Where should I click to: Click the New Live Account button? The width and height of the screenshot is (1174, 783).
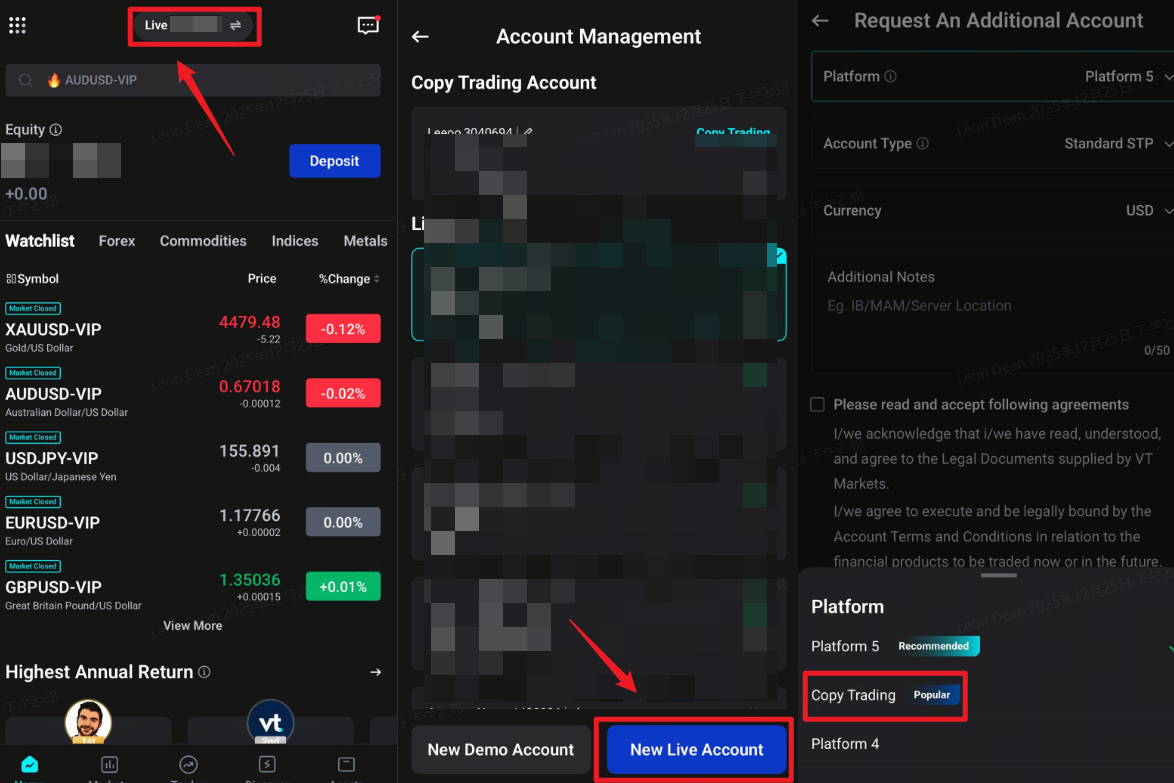(x=696, y=750)
